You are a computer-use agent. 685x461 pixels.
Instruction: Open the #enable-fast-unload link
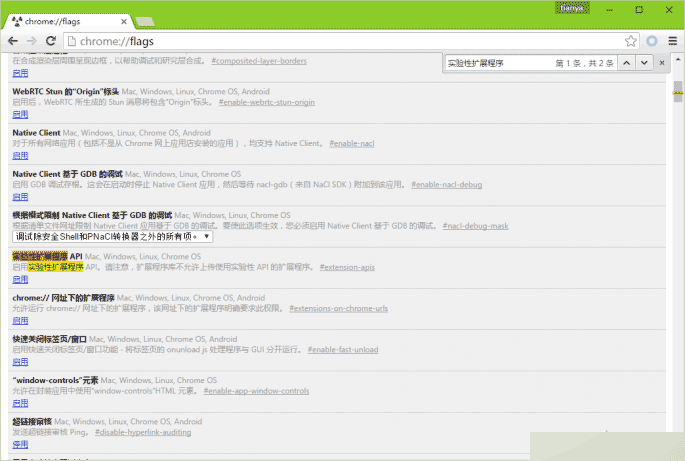click(343, 350)
